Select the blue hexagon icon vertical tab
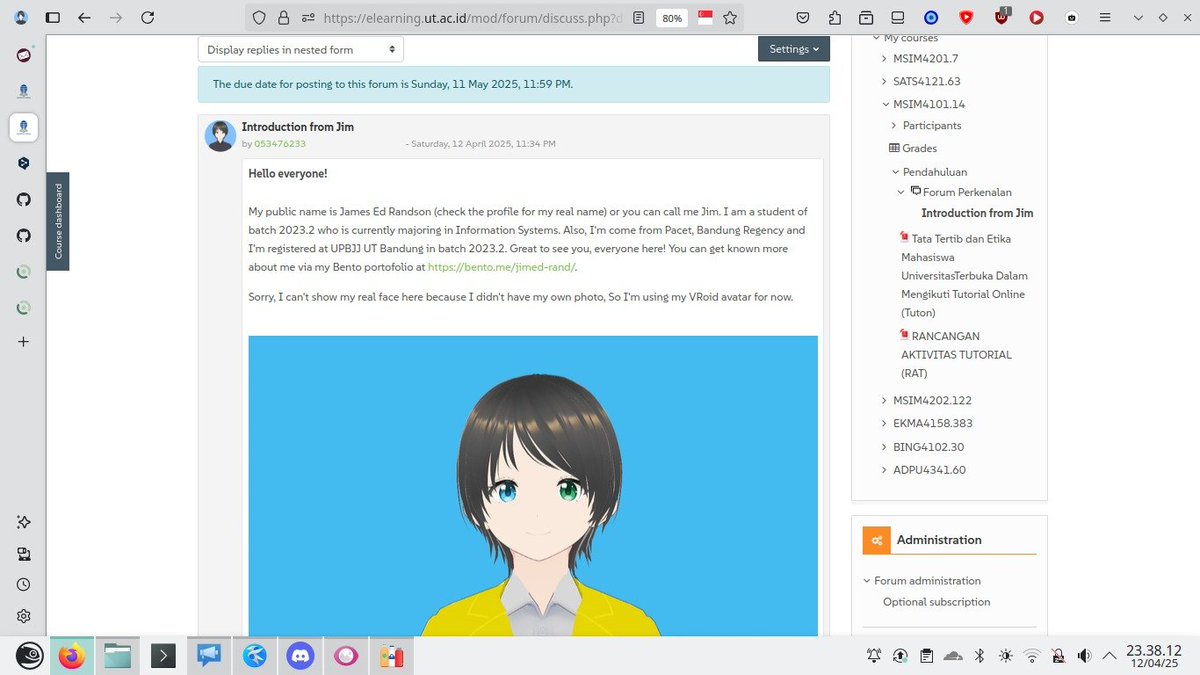The height and width of the screenshot is (675, 1200). [x=24, y=163]
